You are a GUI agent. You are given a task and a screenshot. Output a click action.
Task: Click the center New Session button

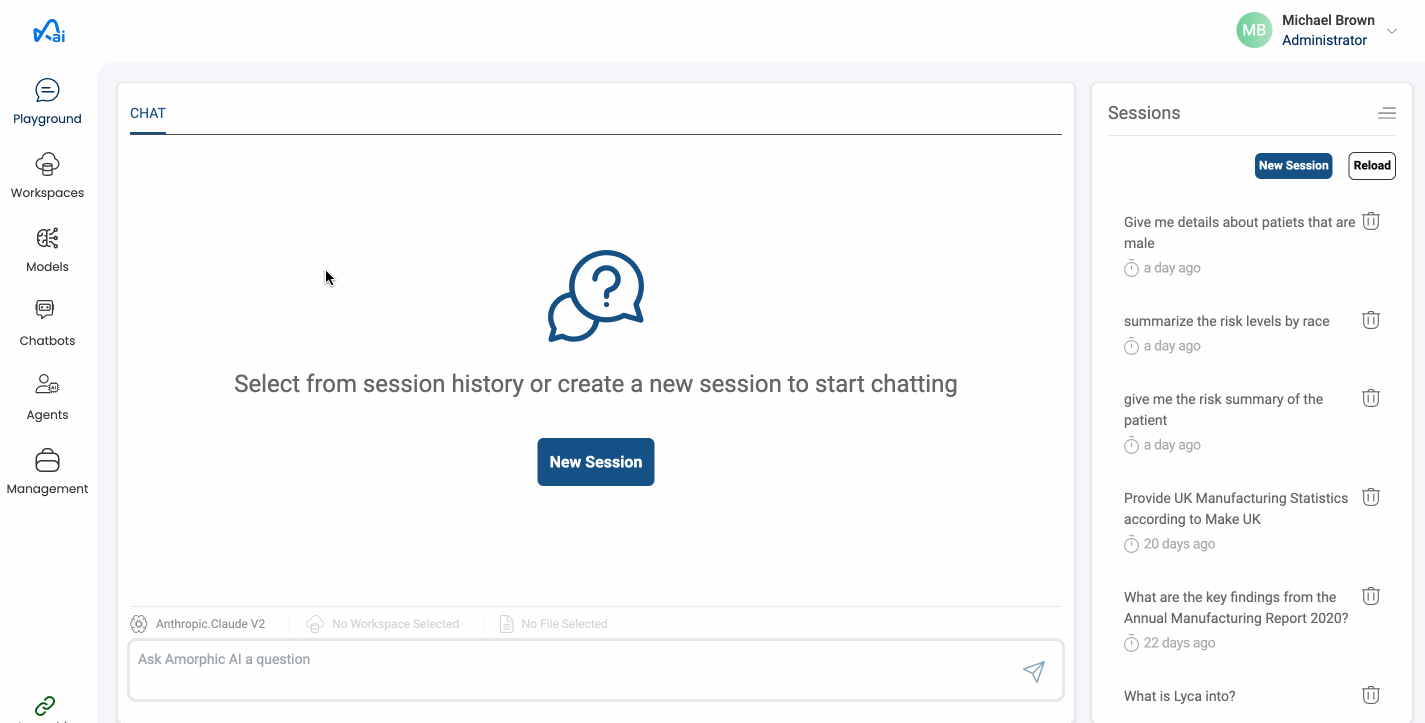(x=596, y=462)
